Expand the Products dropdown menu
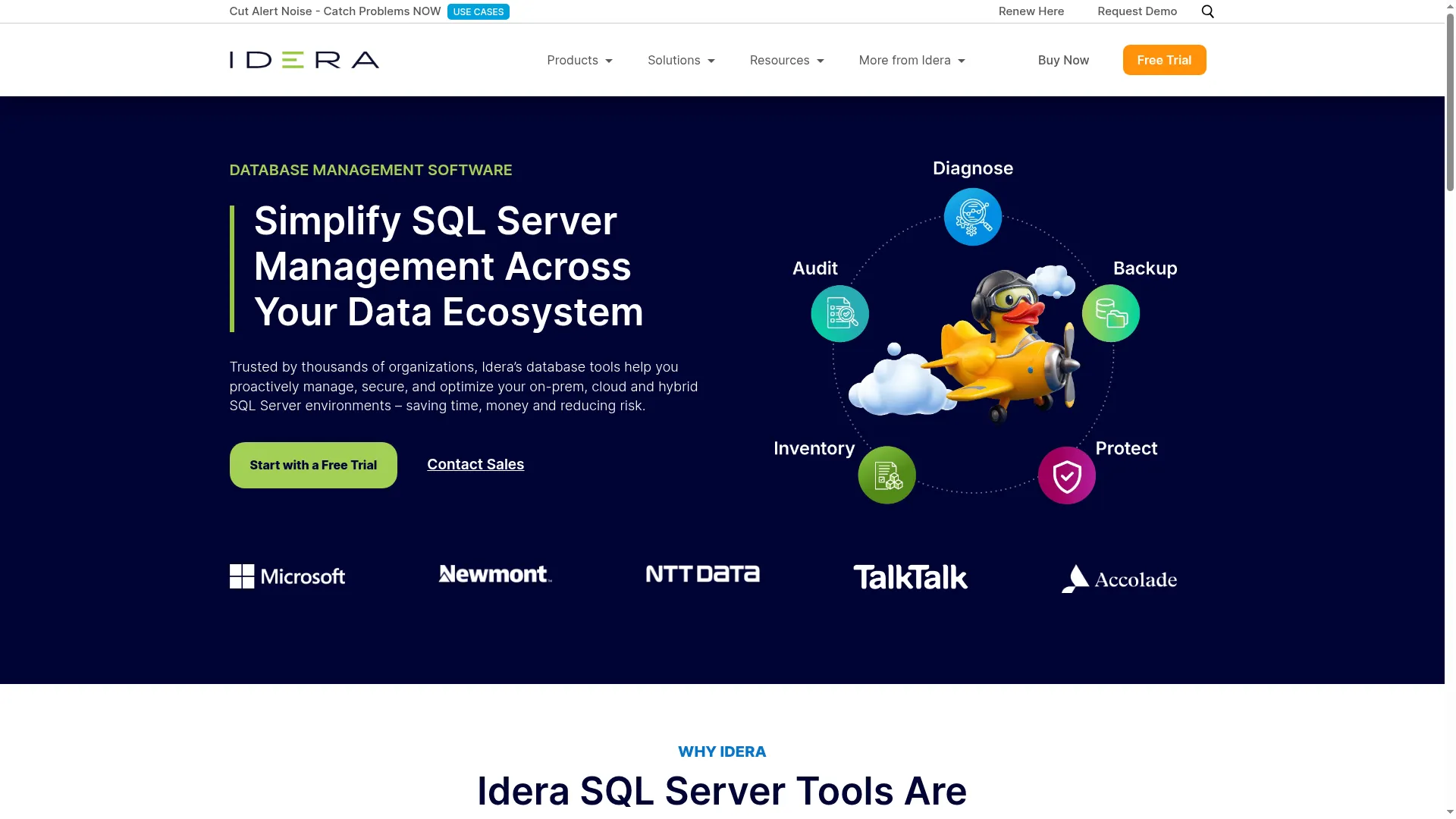 point(579,60)
